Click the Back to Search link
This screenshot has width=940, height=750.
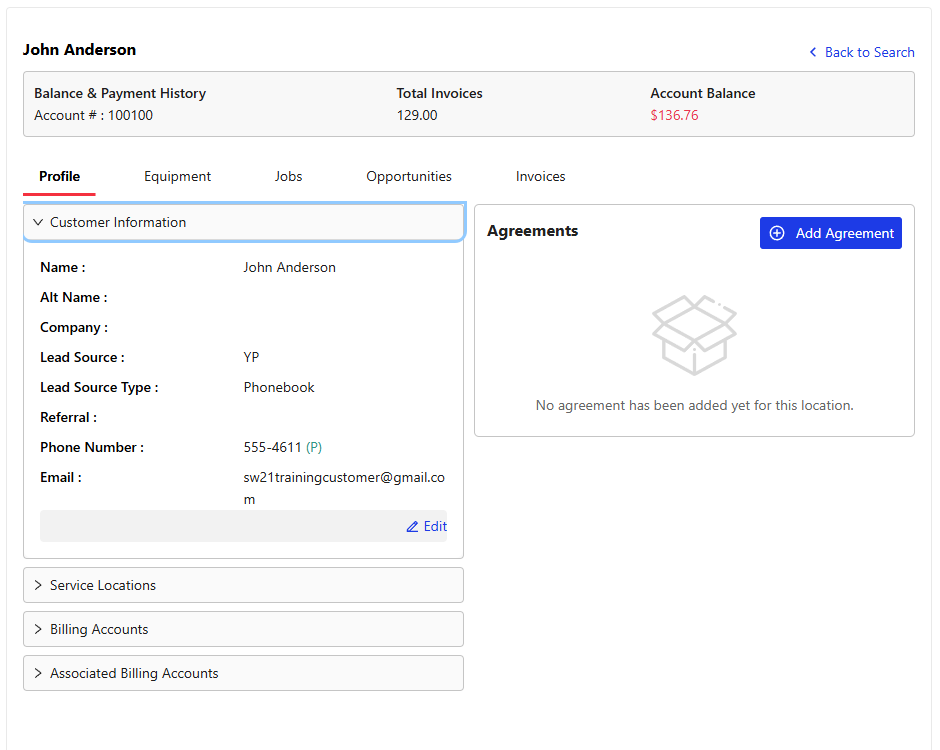(862, 52)
